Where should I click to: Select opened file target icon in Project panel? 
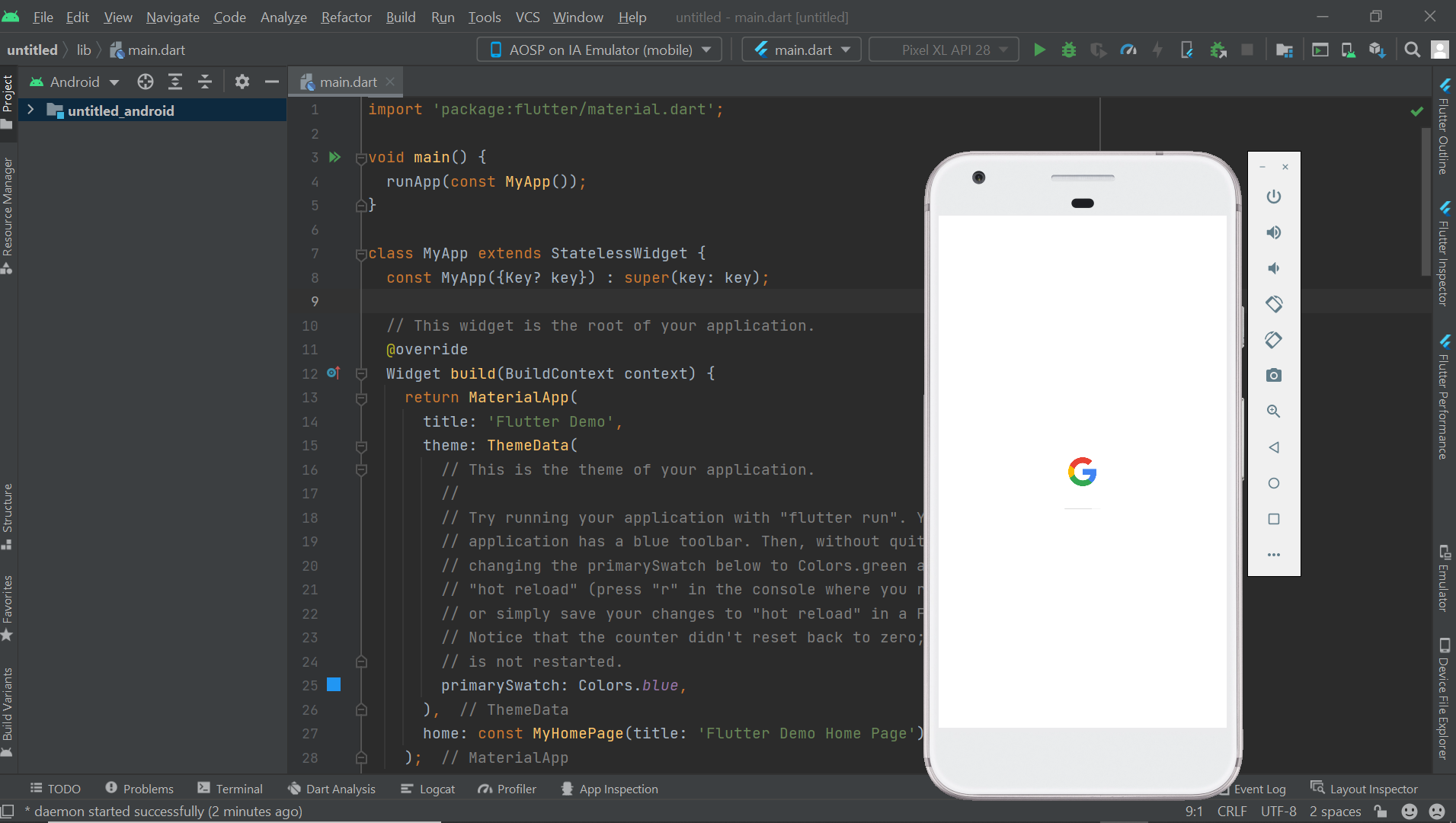point(146,82)
